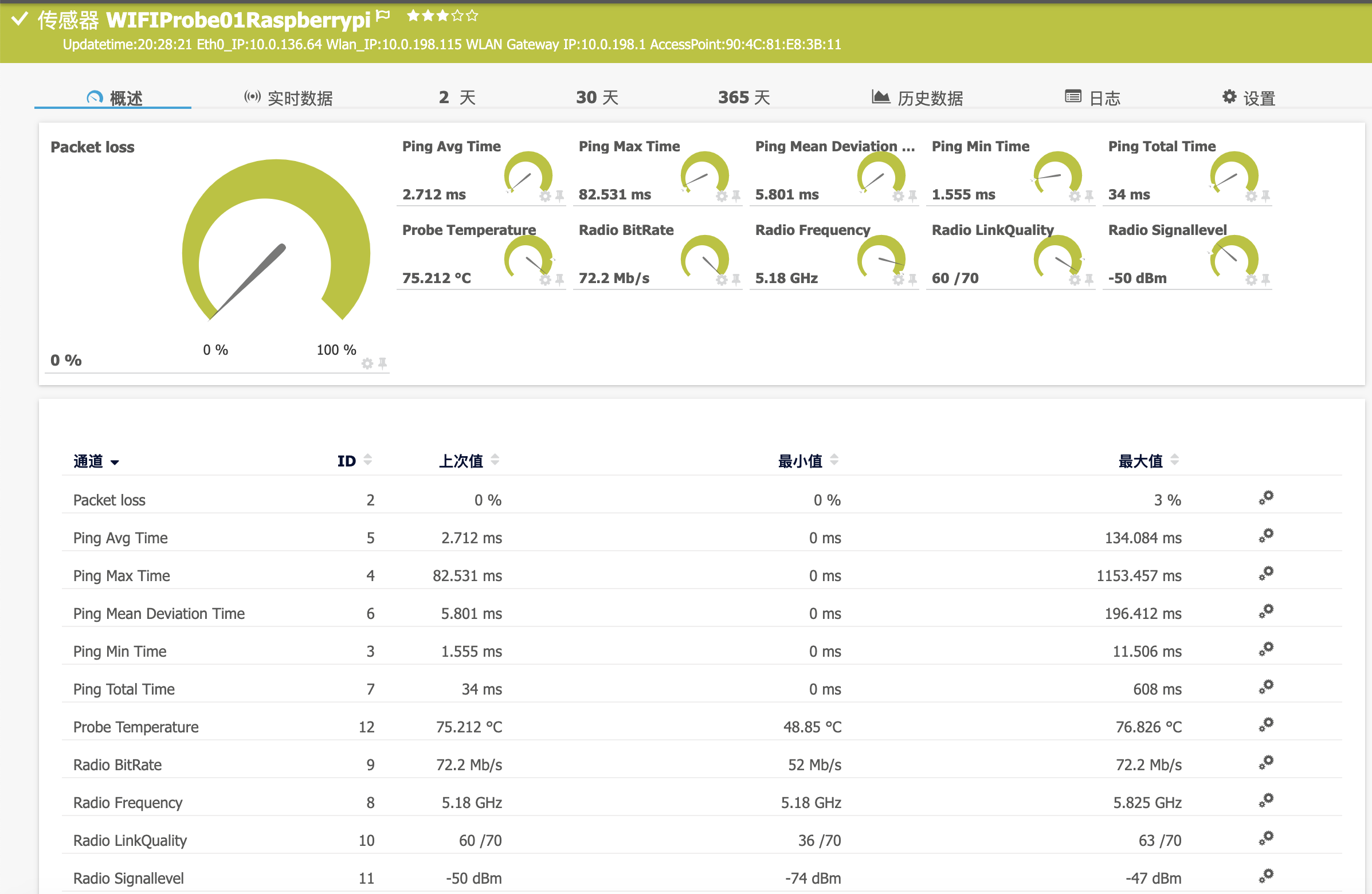The image size is (1372, 894).
Task: Click the flag icon next to sensor name
Action: point(383,16)
